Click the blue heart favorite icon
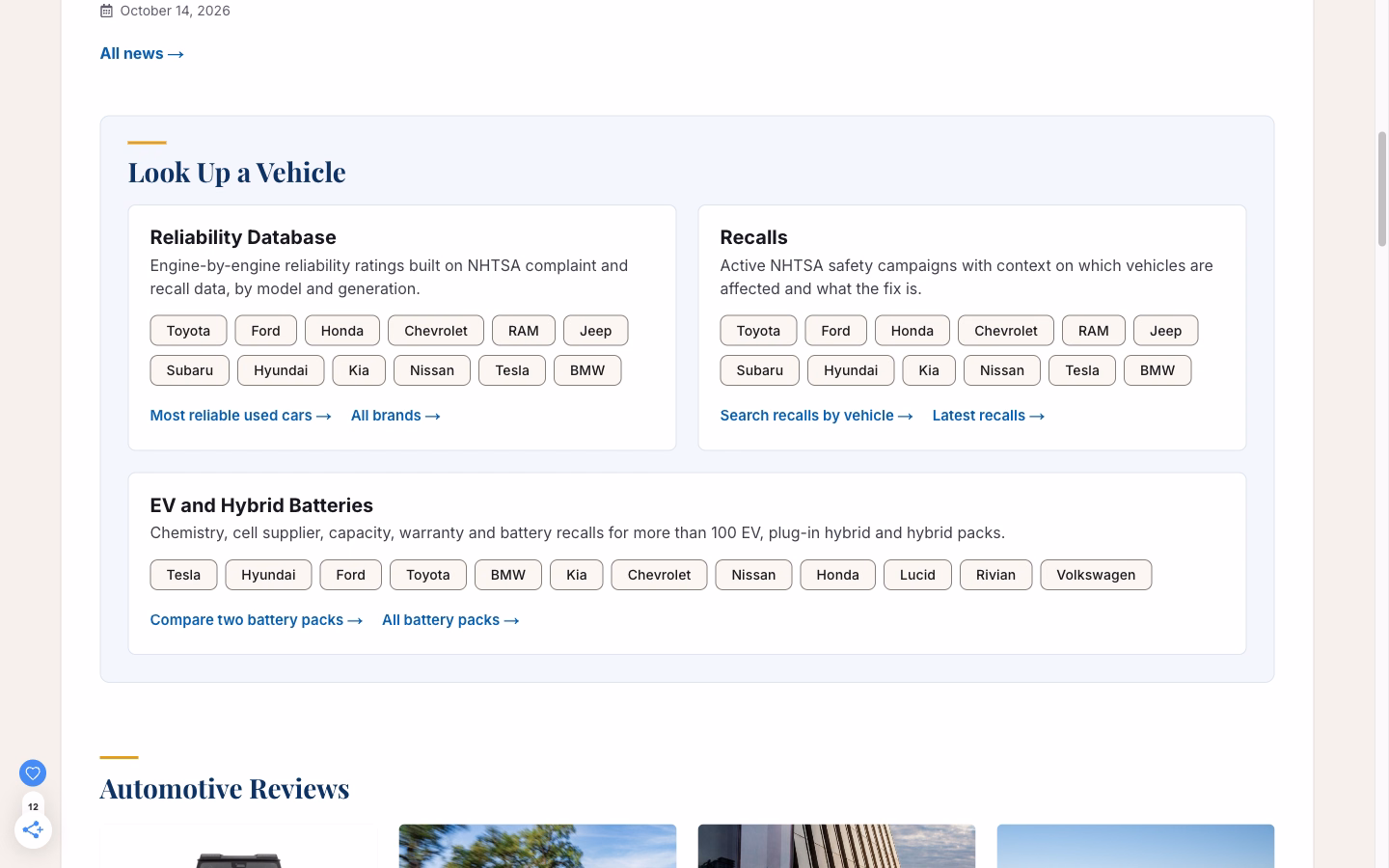This screenshot has width=1389, height=868. pos(33,773)
